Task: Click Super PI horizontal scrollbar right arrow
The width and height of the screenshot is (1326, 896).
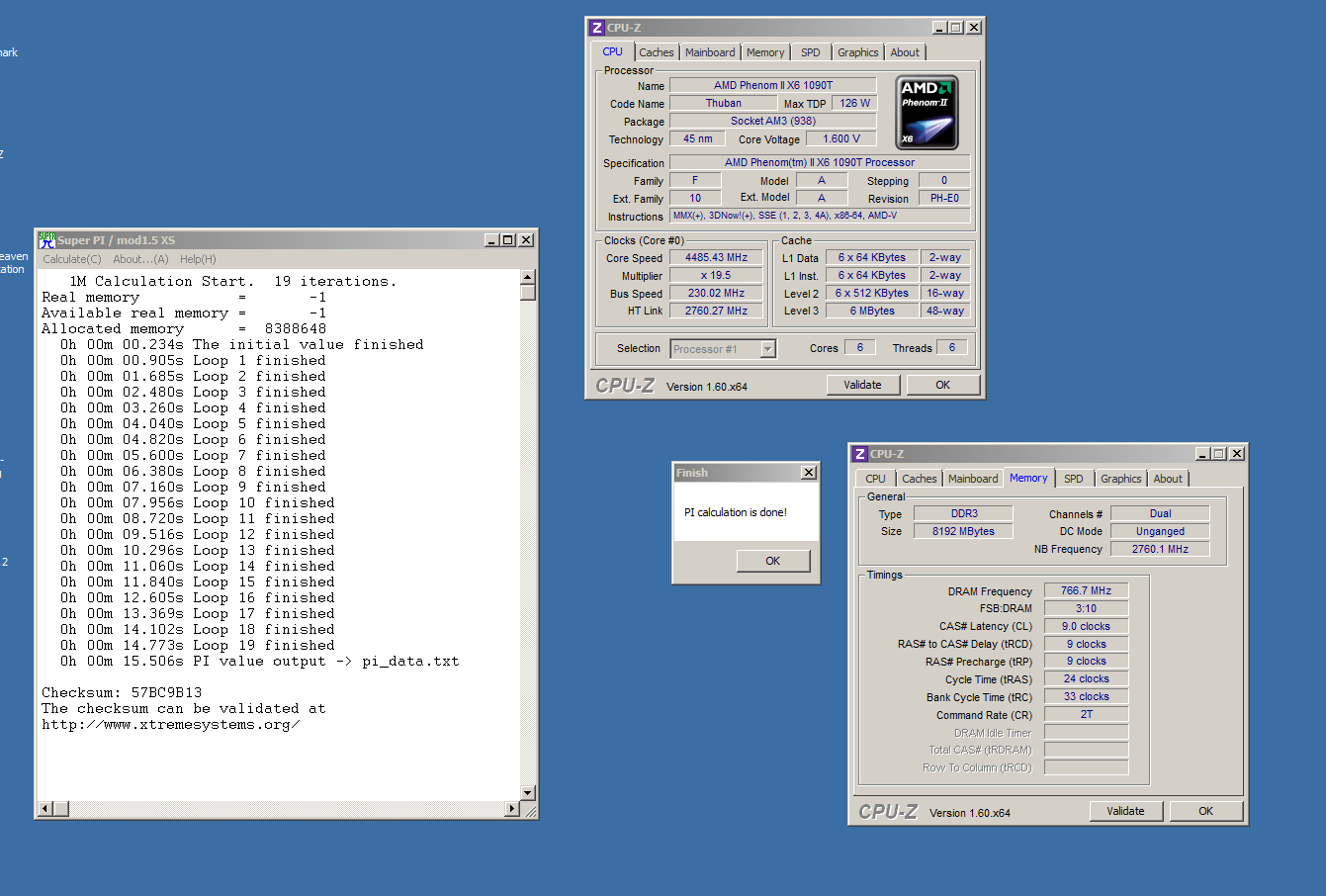Action: [511, 809]
